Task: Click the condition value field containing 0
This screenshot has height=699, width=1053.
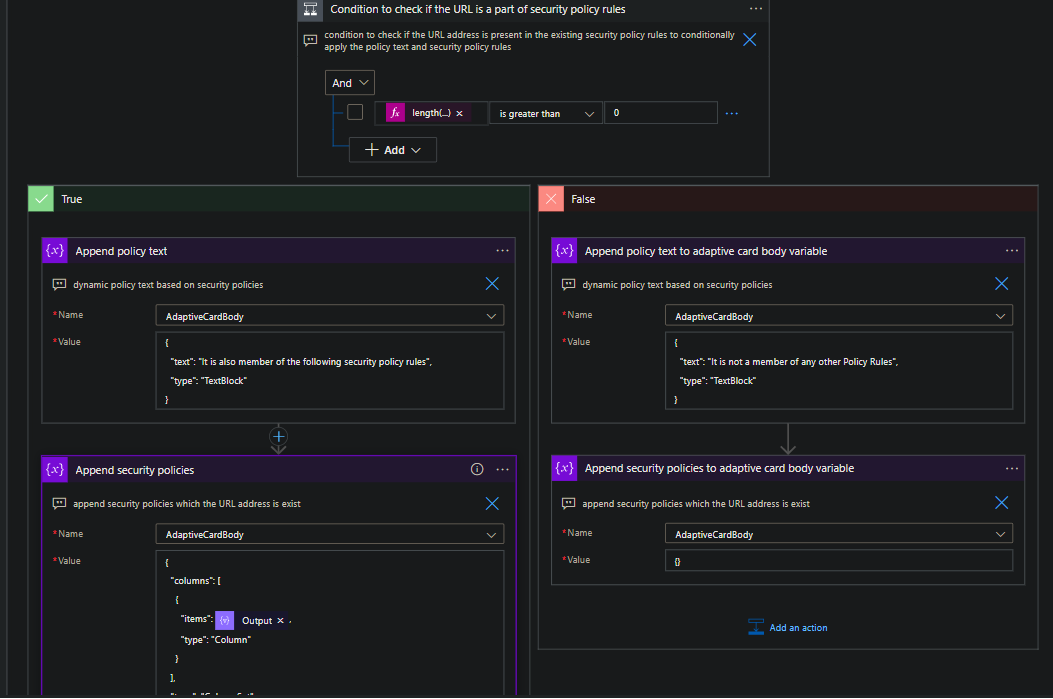Action: [661, 113]
